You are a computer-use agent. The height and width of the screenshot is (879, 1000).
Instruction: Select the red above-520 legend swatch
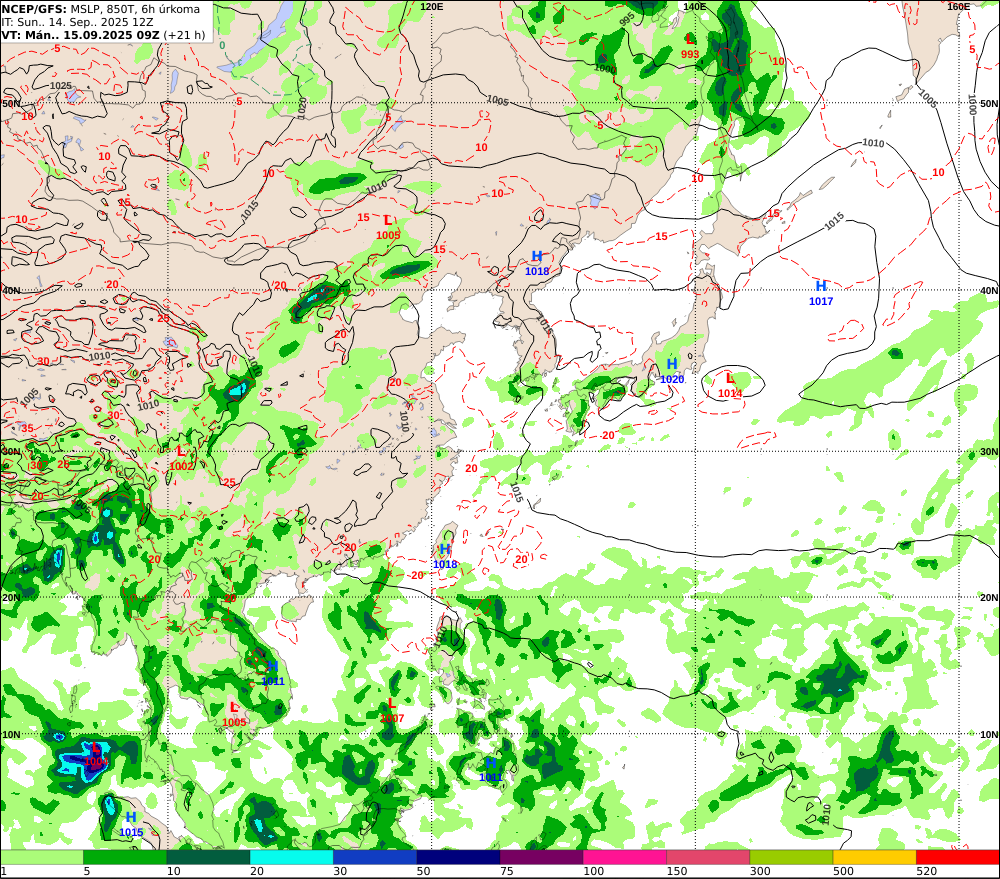pyautogui.click(x=957, y=857)
